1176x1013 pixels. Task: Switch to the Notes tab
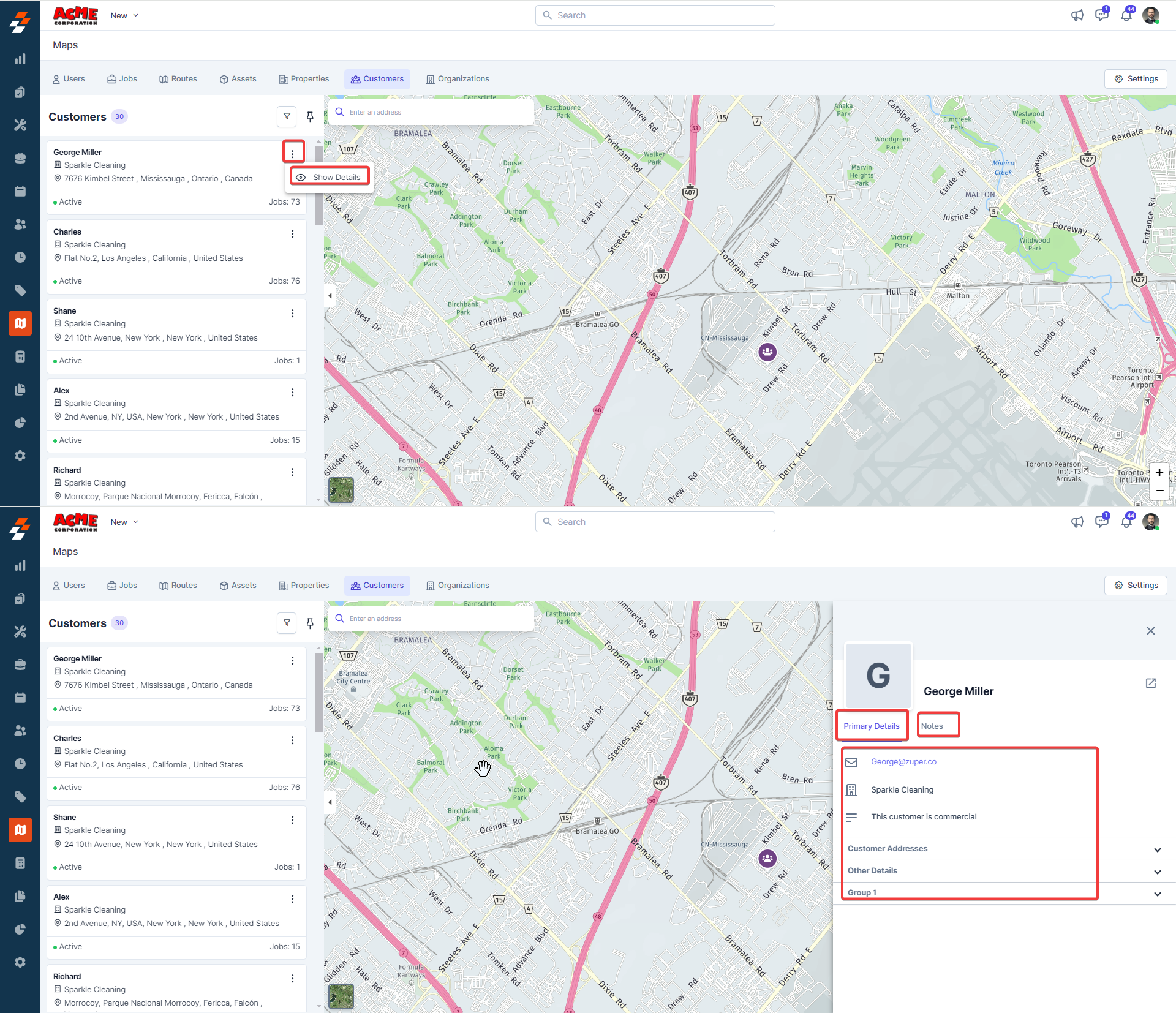tap(932, 726)
